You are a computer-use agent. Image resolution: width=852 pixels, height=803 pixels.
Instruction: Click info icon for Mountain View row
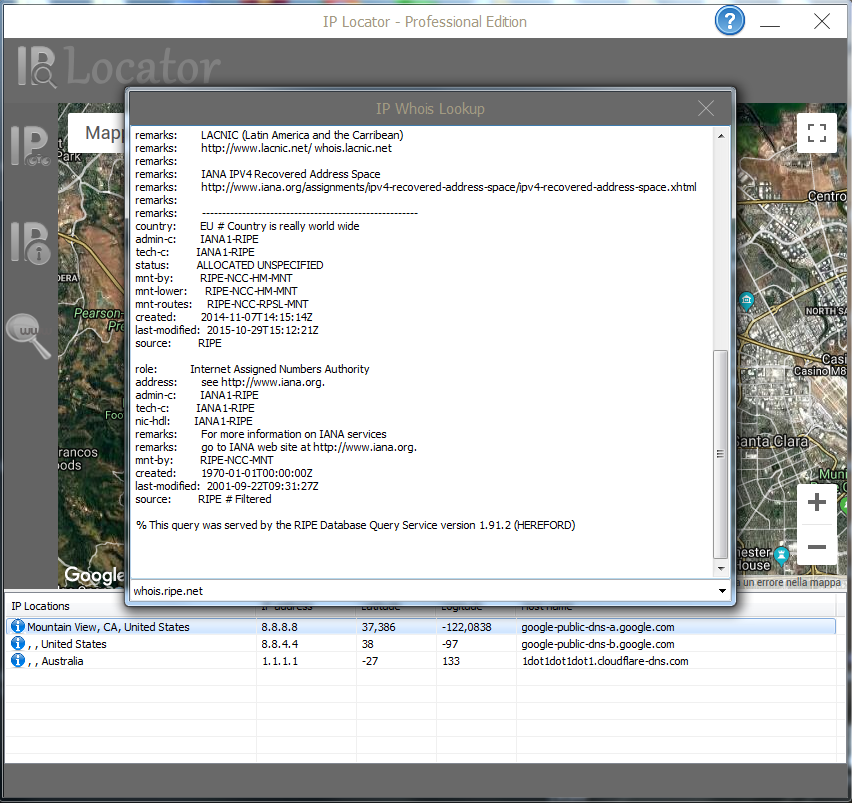point(18,626)
